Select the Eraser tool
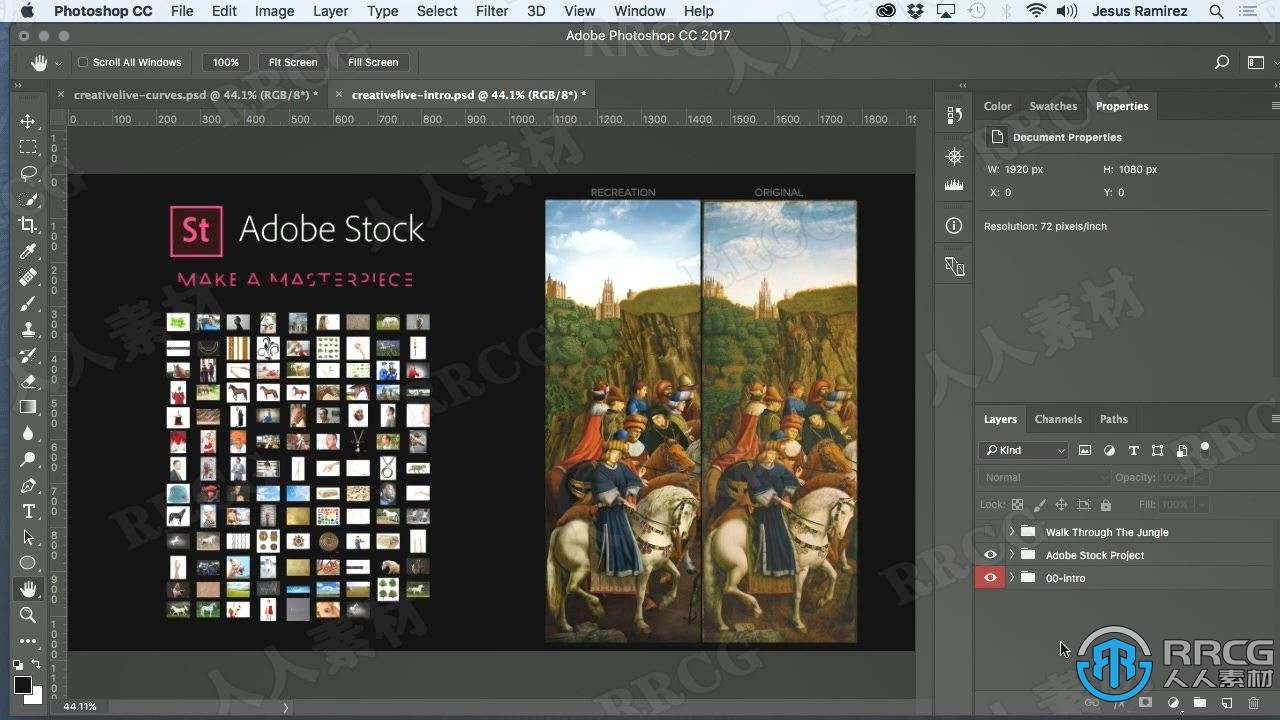This screenshot has width=1280, height=720. pyautogui.click(x=28, y=381)
